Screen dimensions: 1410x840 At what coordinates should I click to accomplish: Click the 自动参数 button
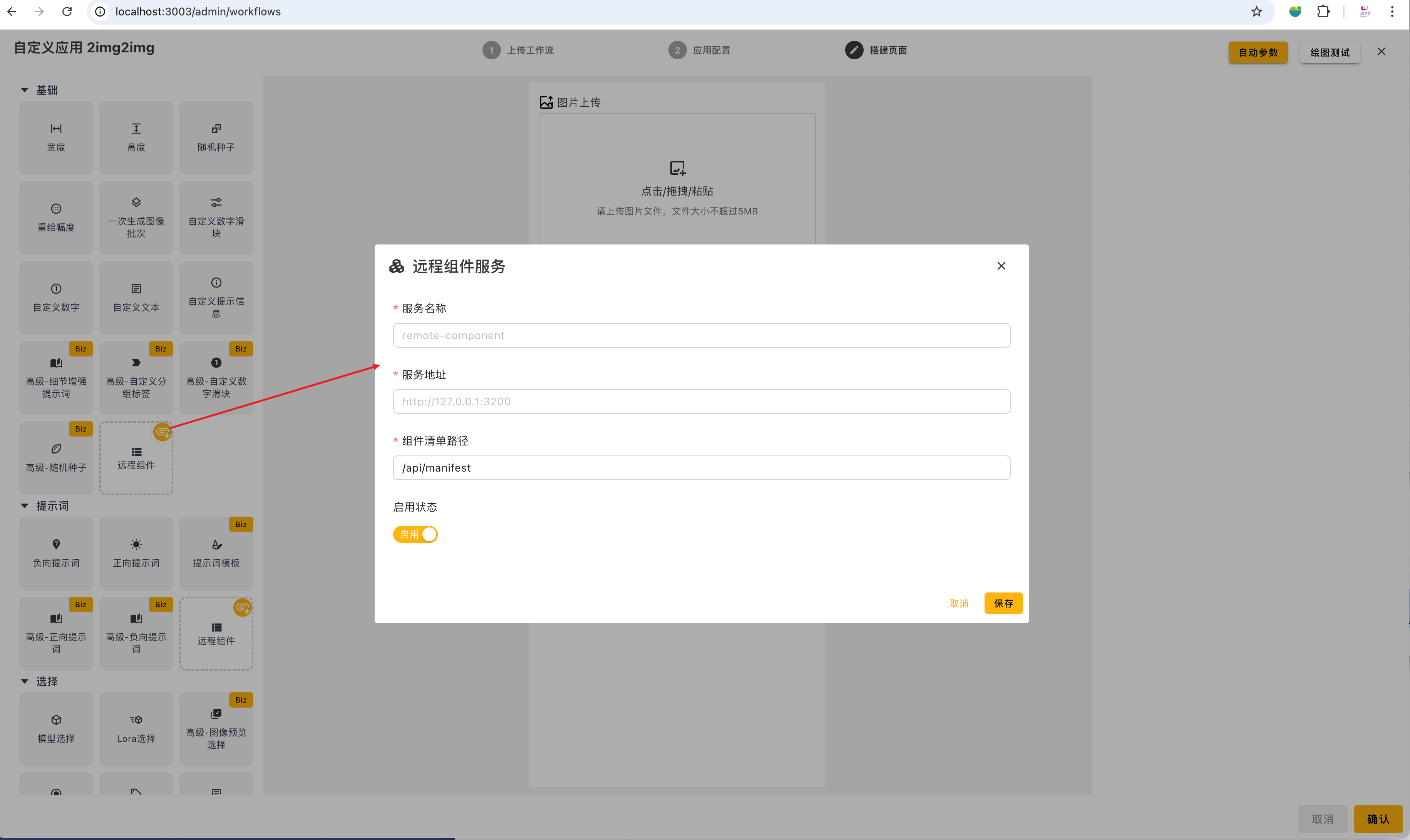click(1258, 53)
